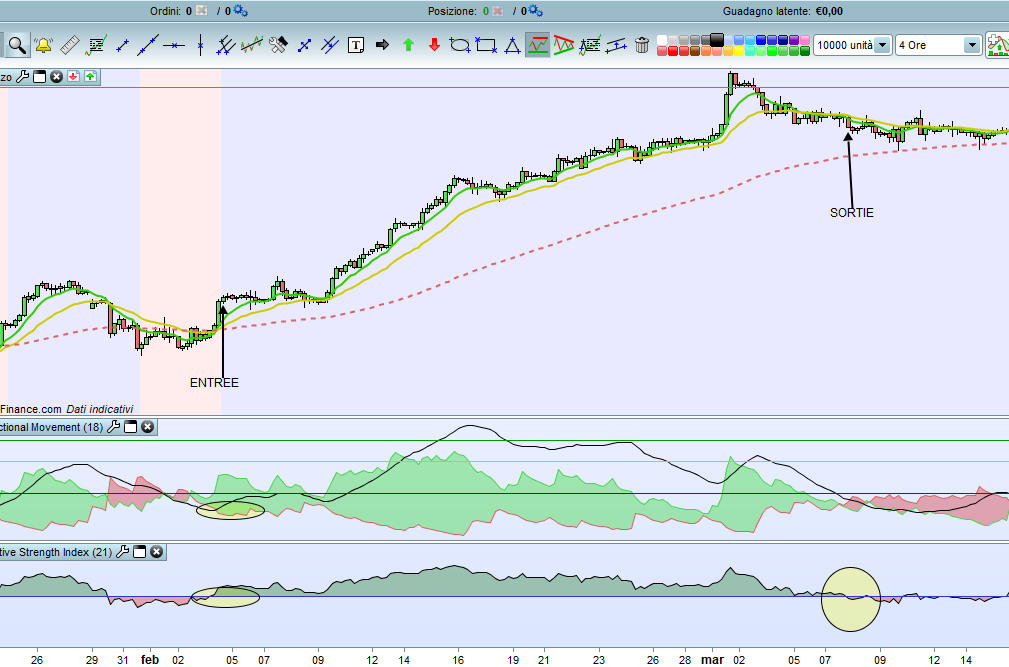Choose the pink color swatch
The height and width of the screenshot is (667, 1009).
click(x=804, y=40)
